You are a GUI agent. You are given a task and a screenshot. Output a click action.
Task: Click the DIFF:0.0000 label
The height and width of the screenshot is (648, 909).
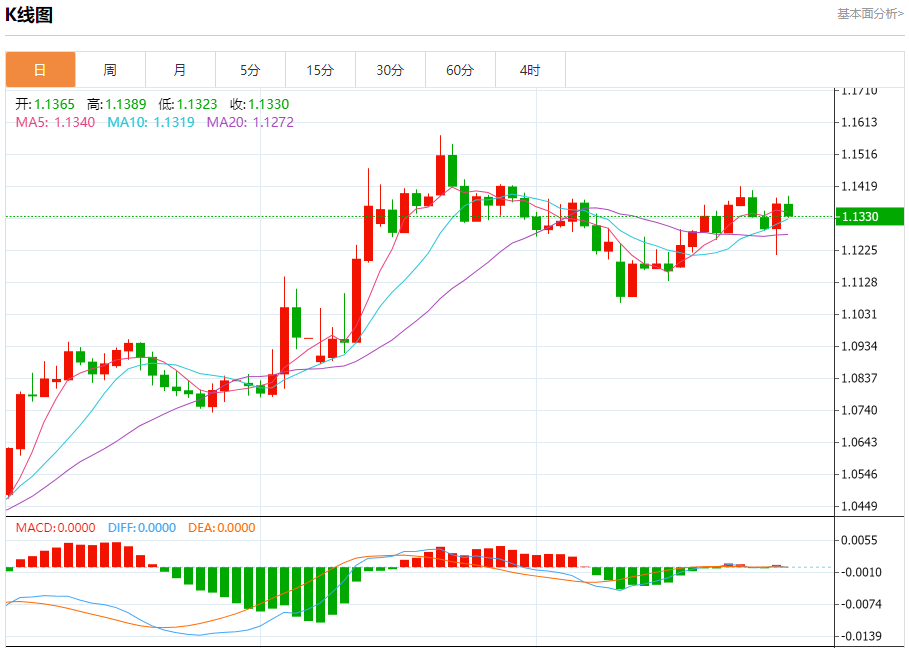(x=142, y=528)
